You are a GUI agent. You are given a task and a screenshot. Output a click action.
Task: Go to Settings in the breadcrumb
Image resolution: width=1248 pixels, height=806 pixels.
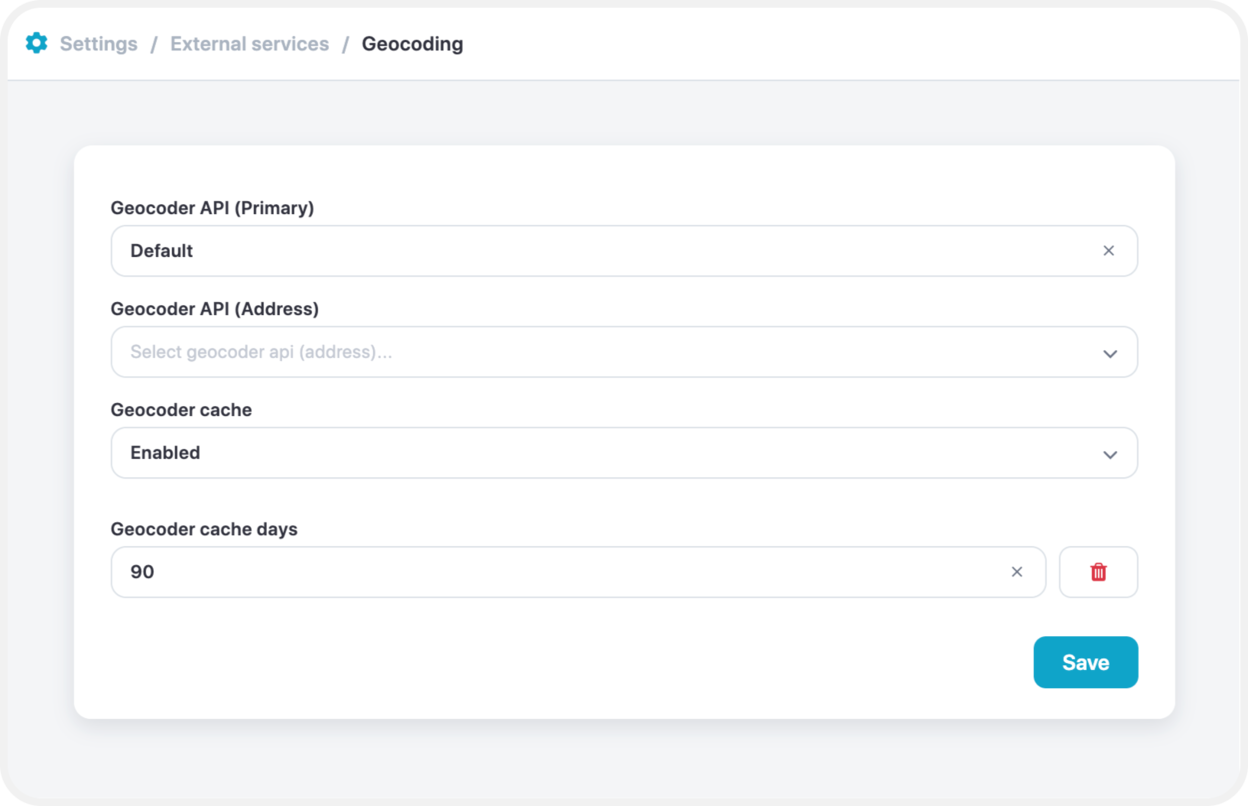click(x=98, y=44)
